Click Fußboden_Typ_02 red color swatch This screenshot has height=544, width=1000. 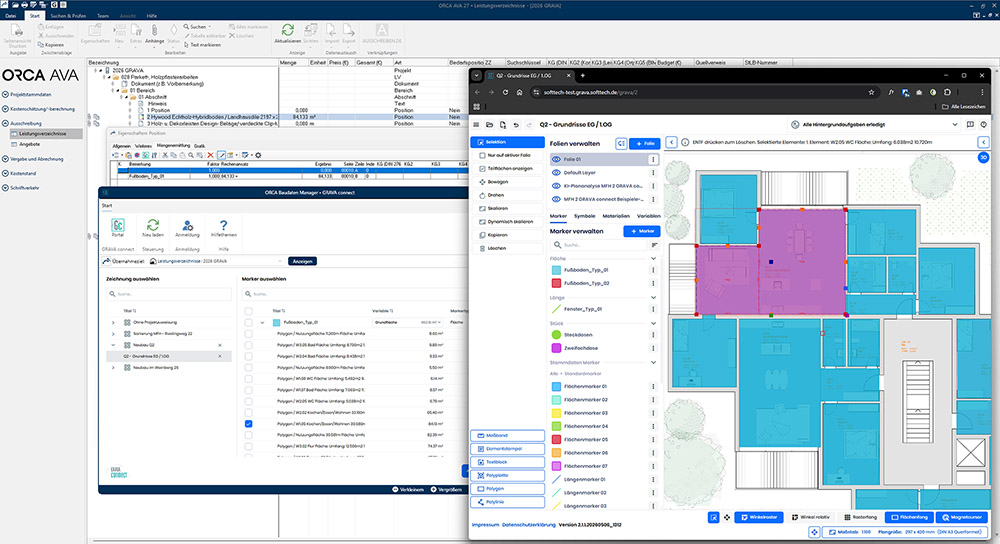pos(556,283)
